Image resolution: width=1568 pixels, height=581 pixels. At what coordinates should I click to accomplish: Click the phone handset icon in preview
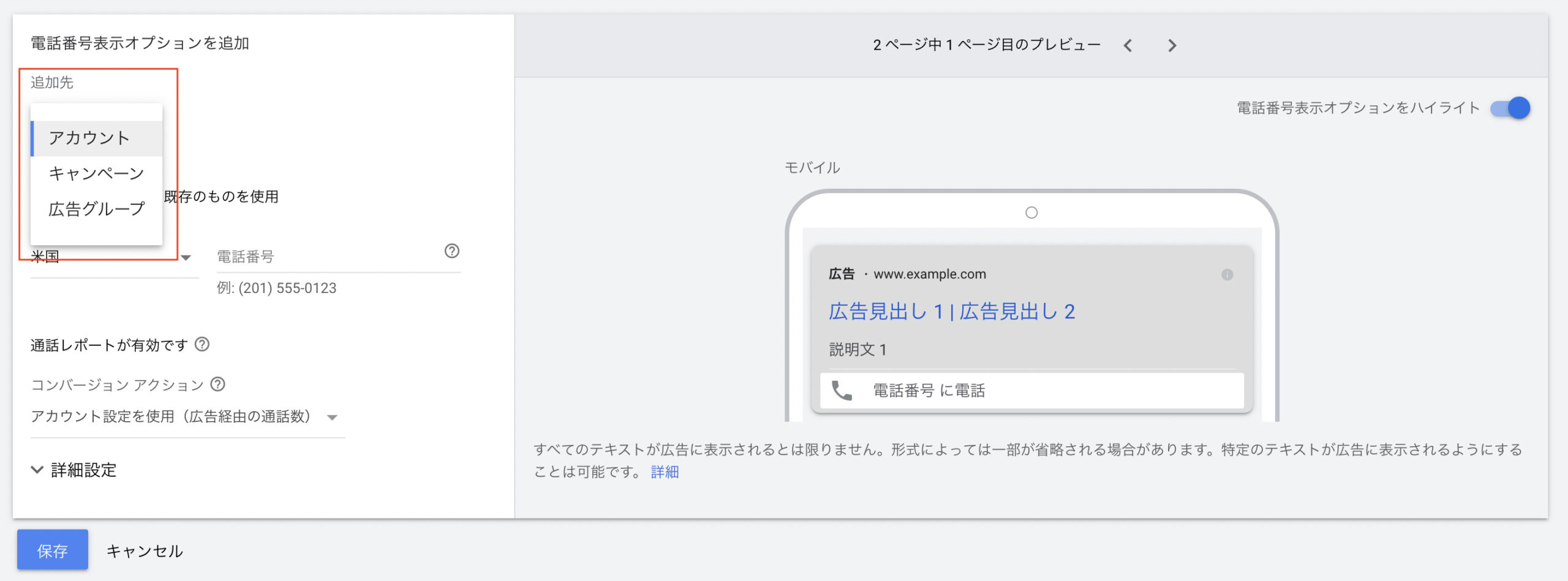(842, 390)
